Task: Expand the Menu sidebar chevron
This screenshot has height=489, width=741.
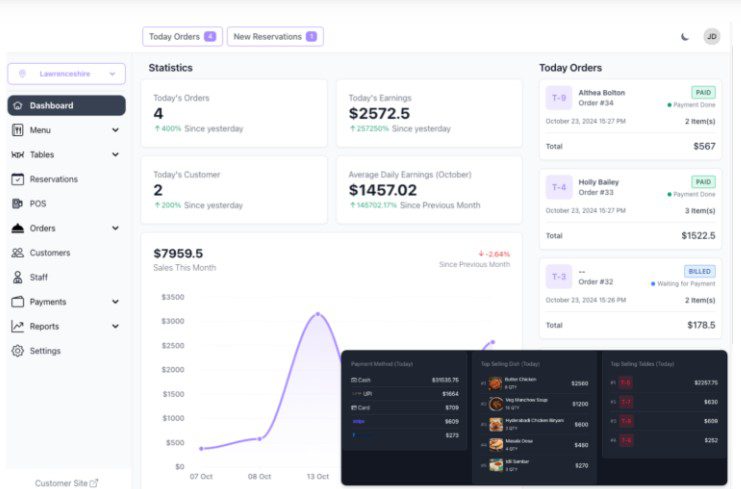Action: click(115, 130)
